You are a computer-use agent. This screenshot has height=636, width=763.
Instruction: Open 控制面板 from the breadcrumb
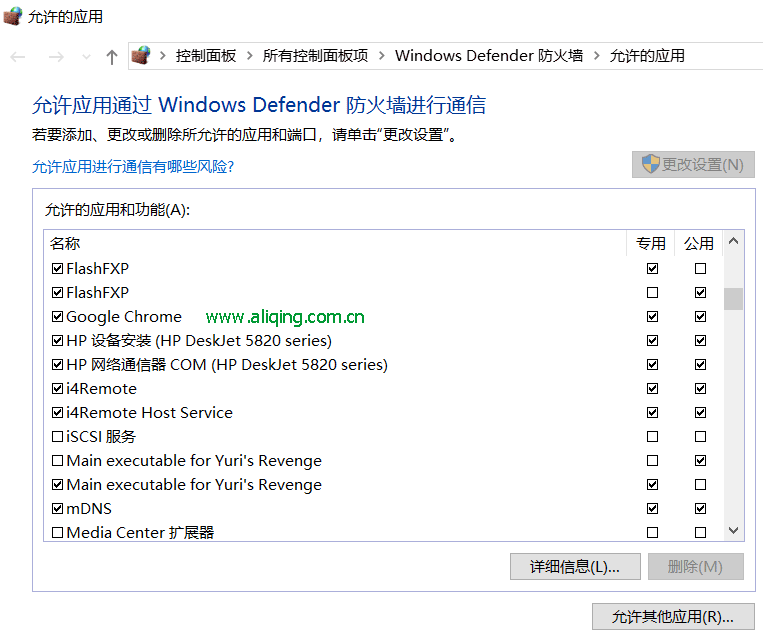[206, 56]
